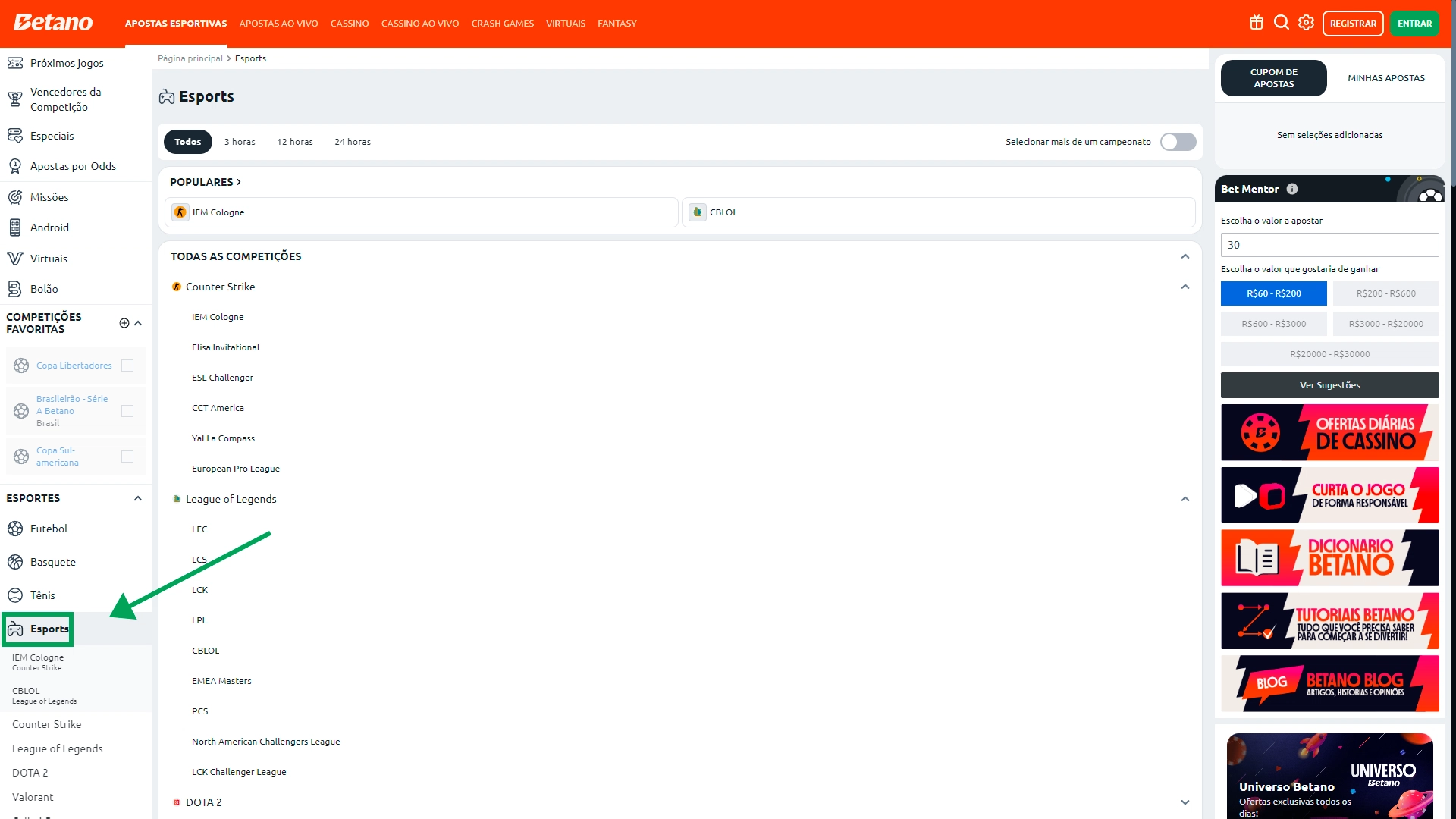The image size is (1456, 819).
Task: Click the Registrar button
Action: (1353, 24)
